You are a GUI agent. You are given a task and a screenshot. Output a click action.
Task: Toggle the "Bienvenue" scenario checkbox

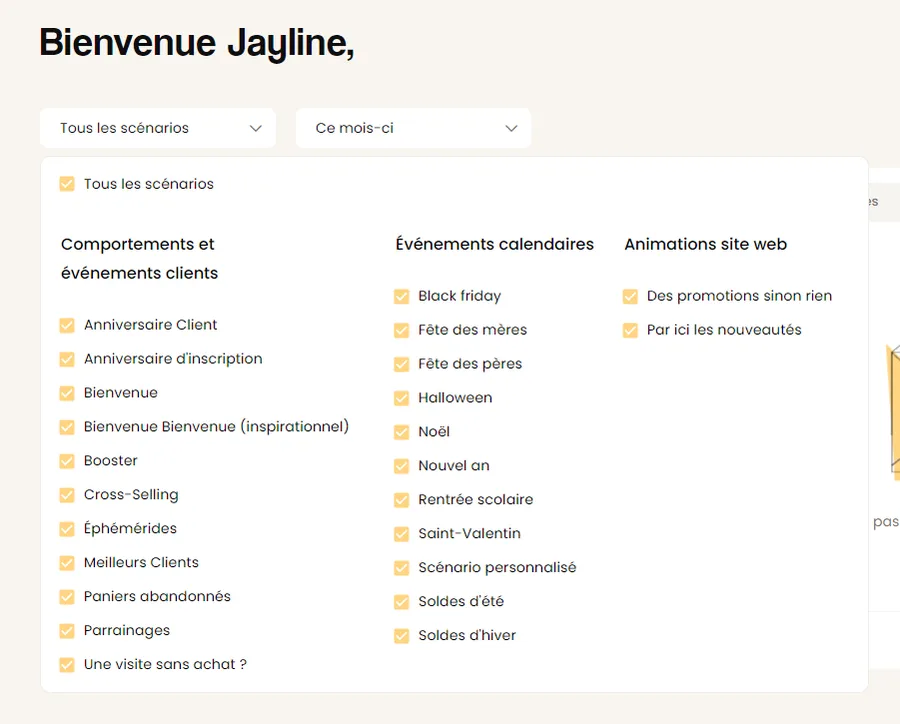click(67, 393)
